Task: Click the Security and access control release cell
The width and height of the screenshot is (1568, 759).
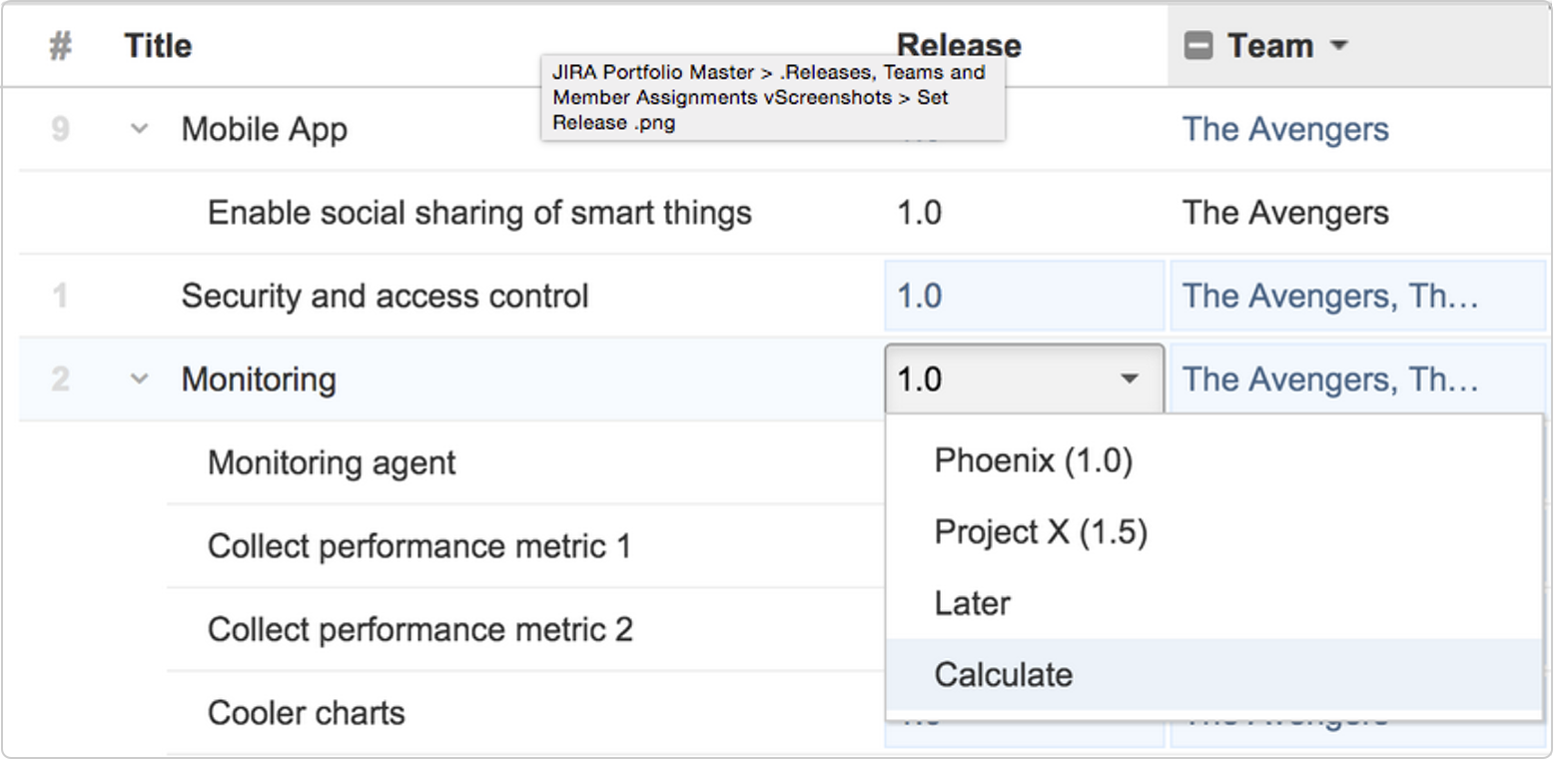Action: pos(1025,296)
